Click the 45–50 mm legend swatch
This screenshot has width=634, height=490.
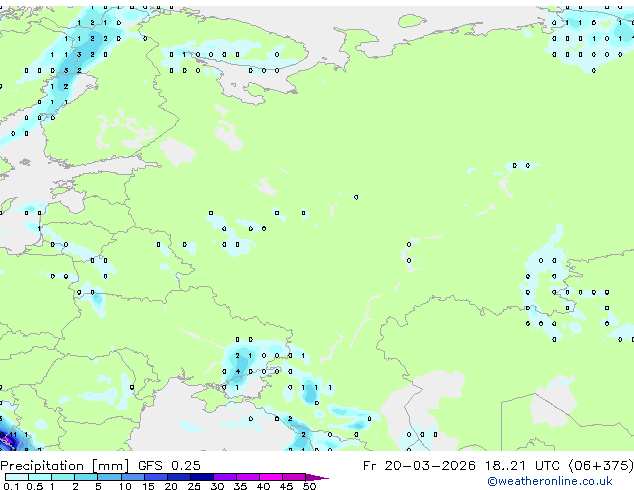pos(294,477)
